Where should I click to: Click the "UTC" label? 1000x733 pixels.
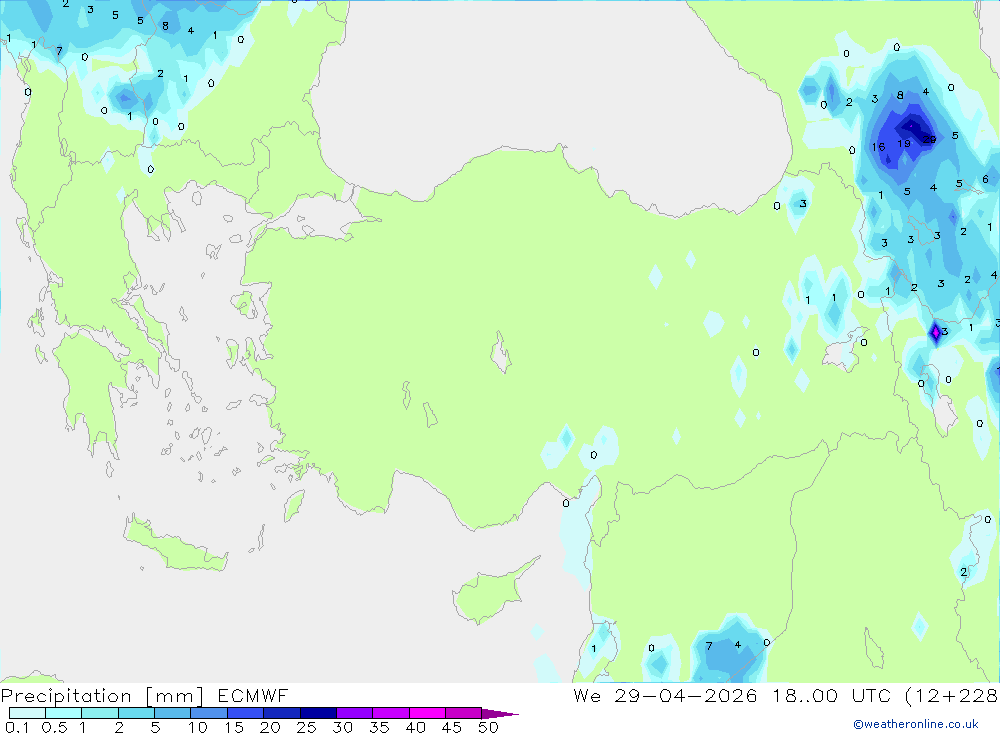point(871,696)
